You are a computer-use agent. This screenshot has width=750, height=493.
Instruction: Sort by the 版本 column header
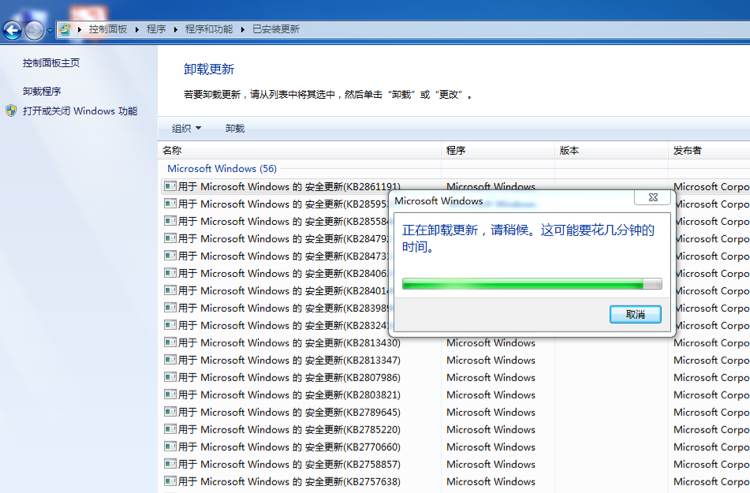click(x=611, y=150)
